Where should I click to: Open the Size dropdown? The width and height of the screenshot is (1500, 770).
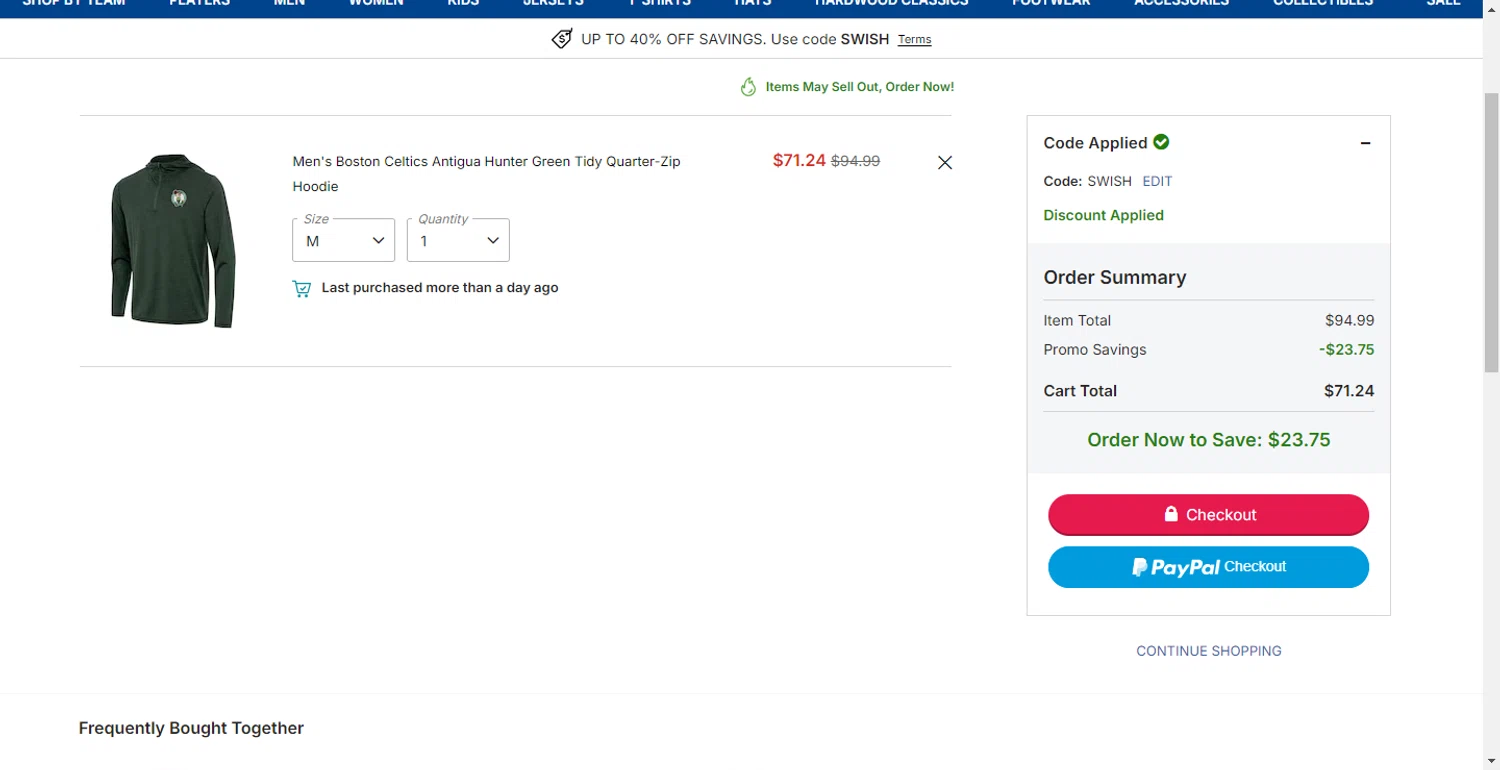coord(343,240)
